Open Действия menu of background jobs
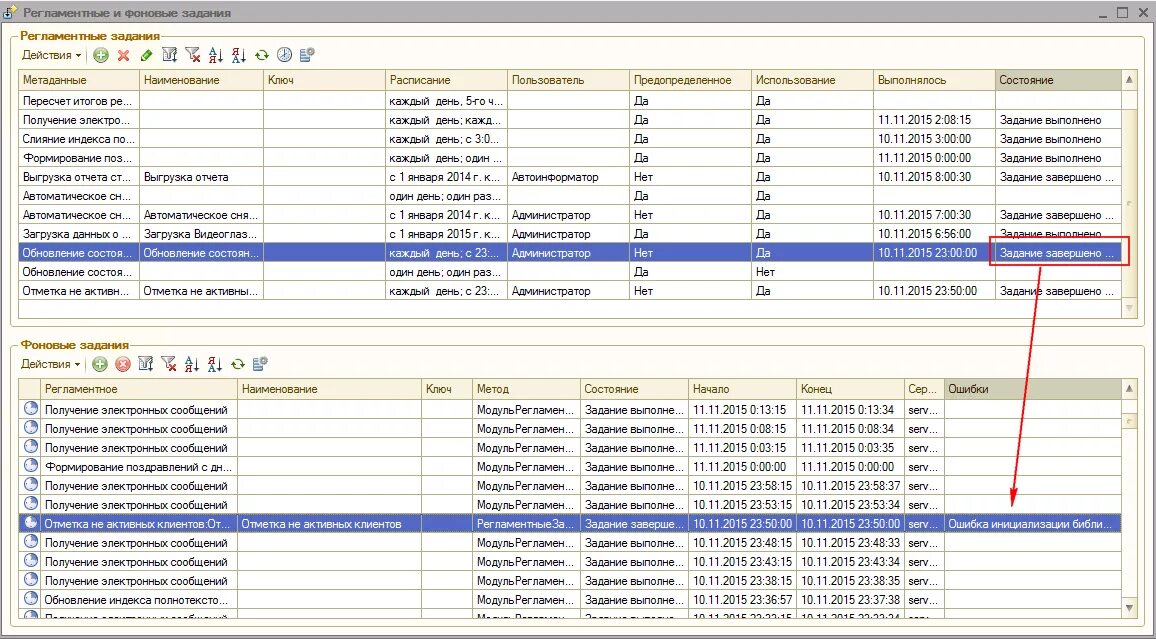Image resolution: width=1156 pixels, height=639 pixels. (x=50, y=364)
